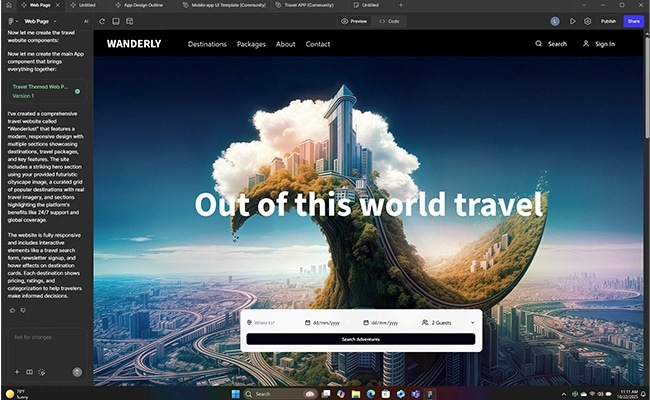This screenshot has height=400, width=650.
Task: Give thumbs down to the response
Action: pyautogui.click(x=23, y=310)
